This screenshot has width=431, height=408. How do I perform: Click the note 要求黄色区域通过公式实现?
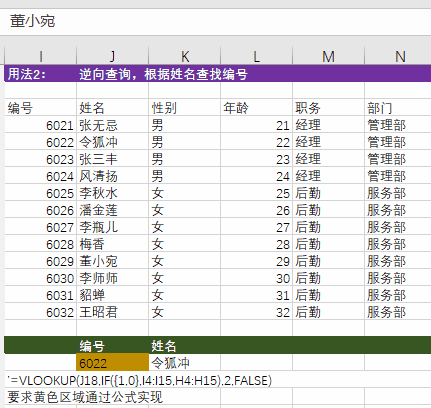85,397
